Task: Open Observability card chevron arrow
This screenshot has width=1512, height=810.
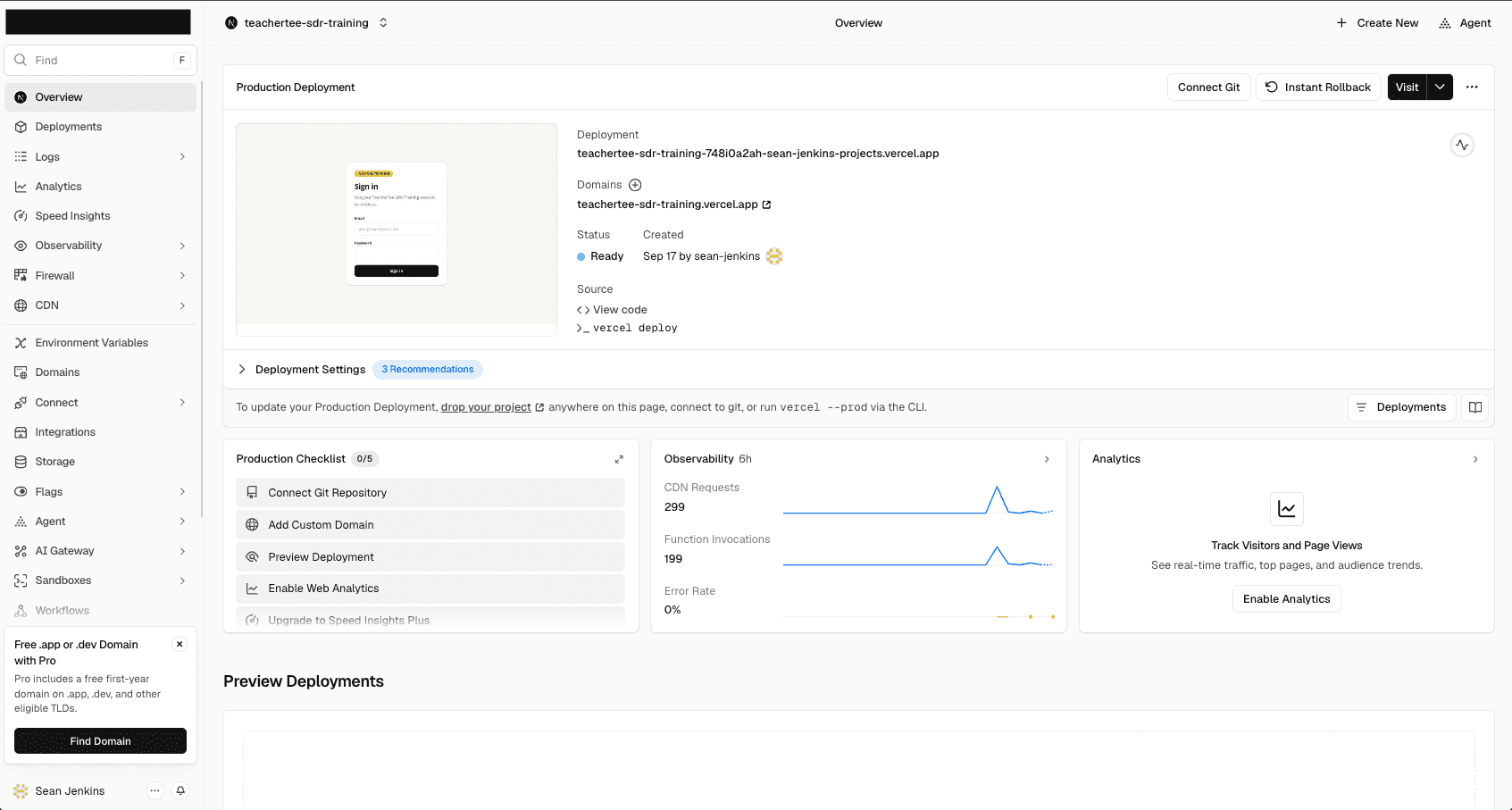Action: pyautogui.click(x=1047, y=459)
